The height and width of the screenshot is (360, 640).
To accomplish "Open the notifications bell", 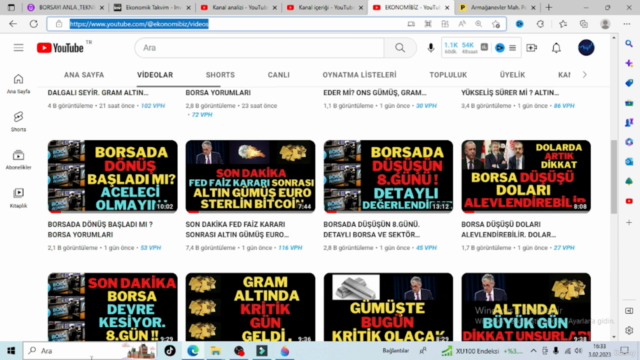I will tap(556, 48).
